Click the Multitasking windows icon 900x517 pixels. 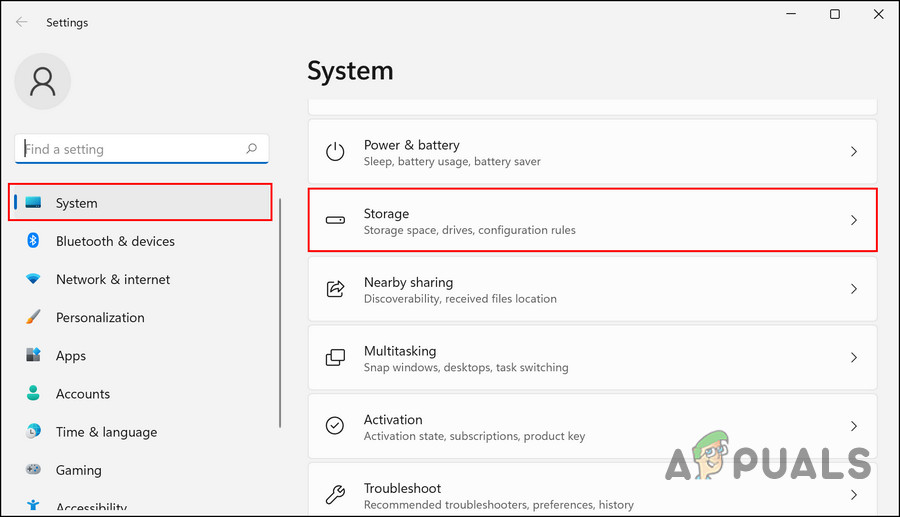click(x=335, y=357)
